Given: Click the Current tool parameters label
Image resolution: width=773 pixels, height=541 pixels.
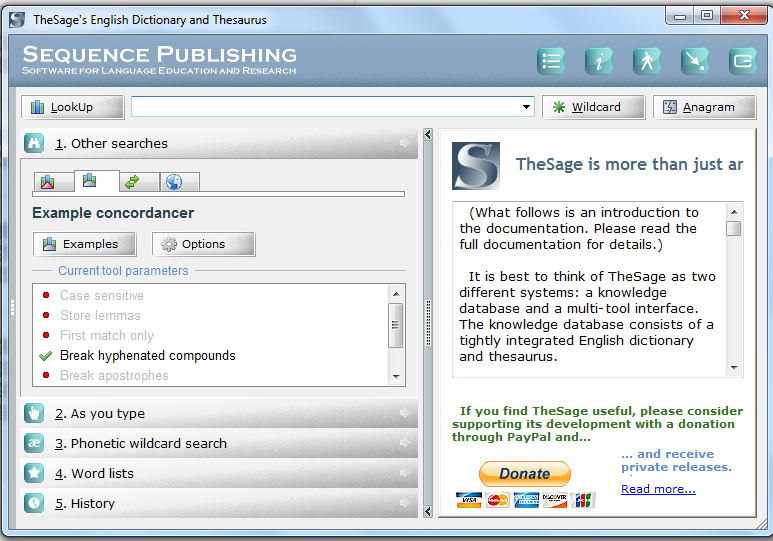Looking at the screenshot, I should click(x=123, y=271).
